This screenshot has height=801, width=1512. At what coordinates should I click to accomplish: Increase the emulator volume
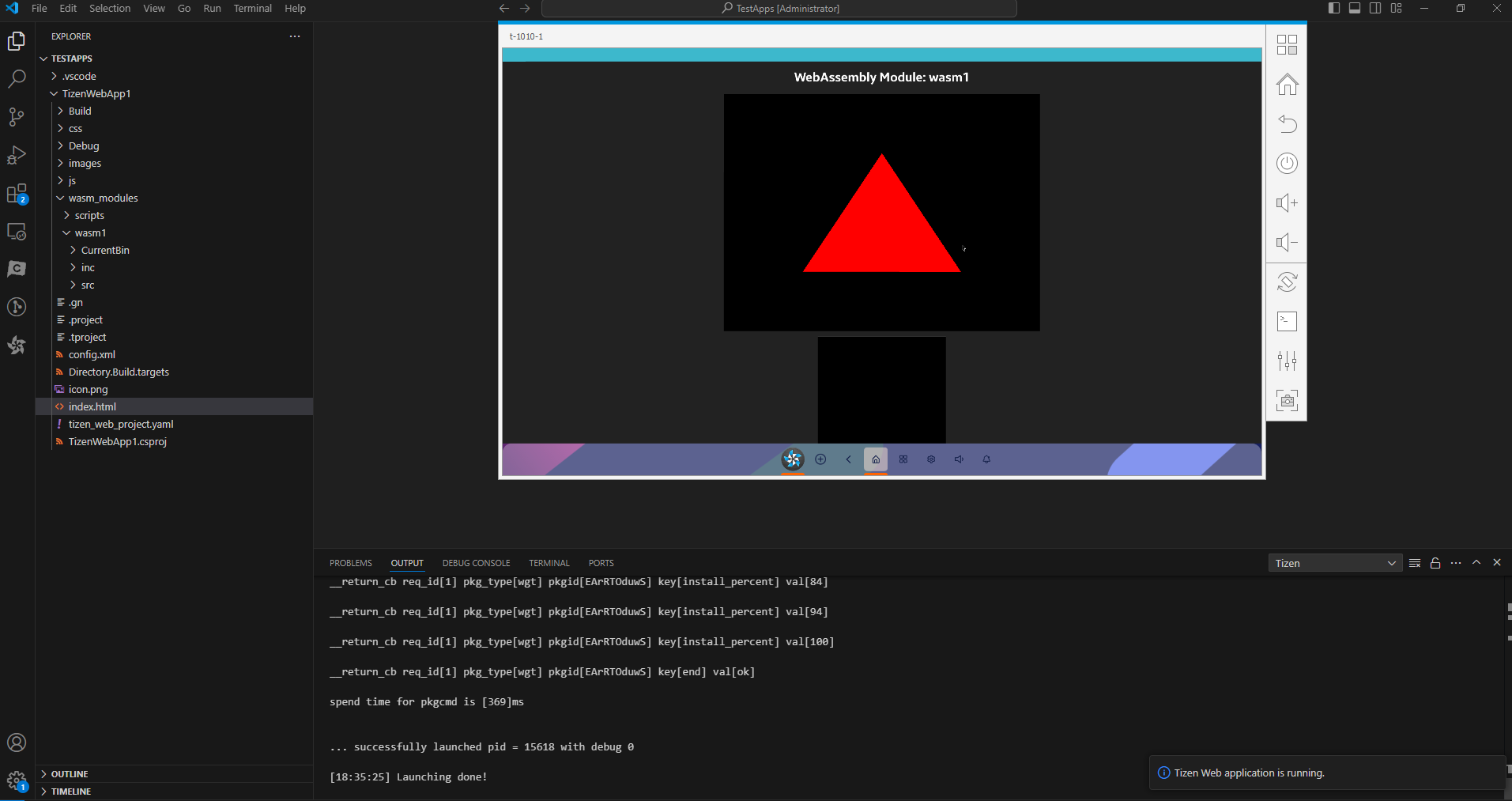(x=1286, y=202)
